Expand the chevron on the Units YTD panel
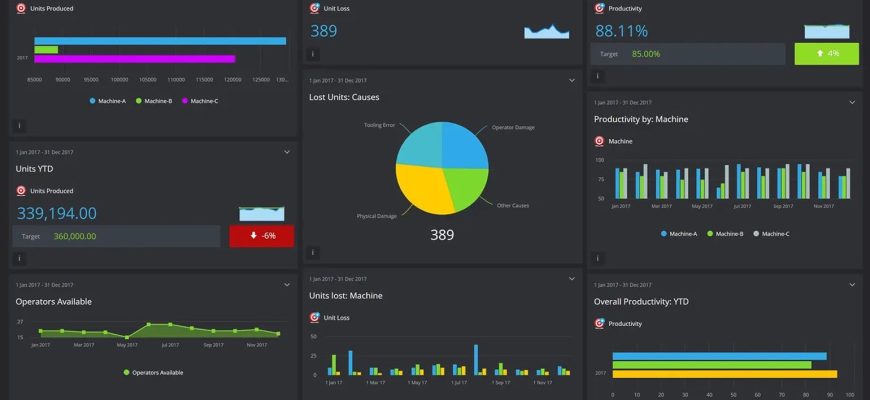 pyautogui.click(x=287, y=152)
